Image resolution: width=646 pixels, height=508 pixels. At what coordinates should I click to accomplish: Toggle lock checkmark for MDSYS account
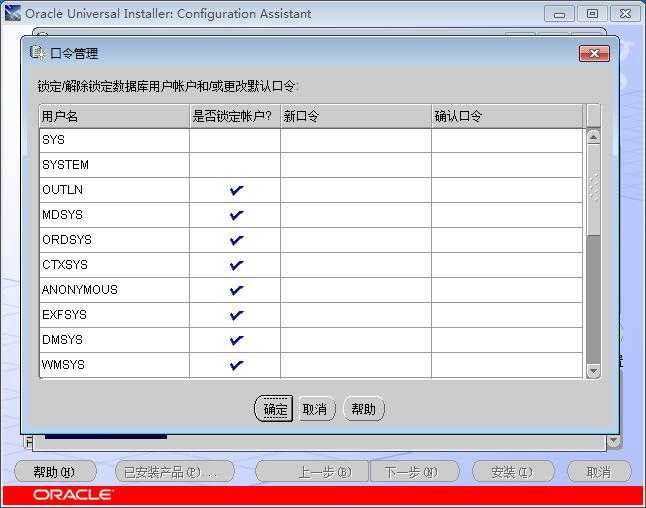tap(236, 215)
